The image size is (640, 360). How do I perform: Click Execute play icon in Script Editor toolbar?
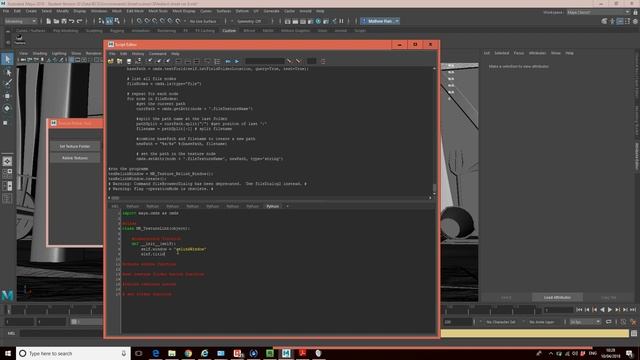pos(237,61)
